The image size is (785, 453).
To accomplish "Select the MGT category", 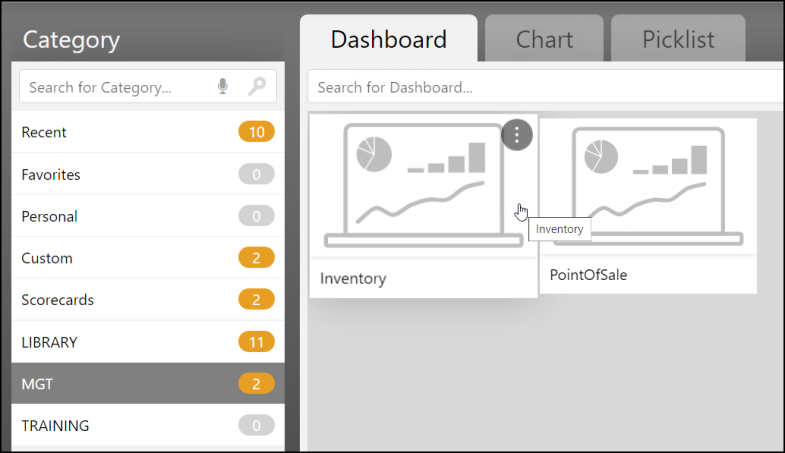I will click(x=38, y=384).
